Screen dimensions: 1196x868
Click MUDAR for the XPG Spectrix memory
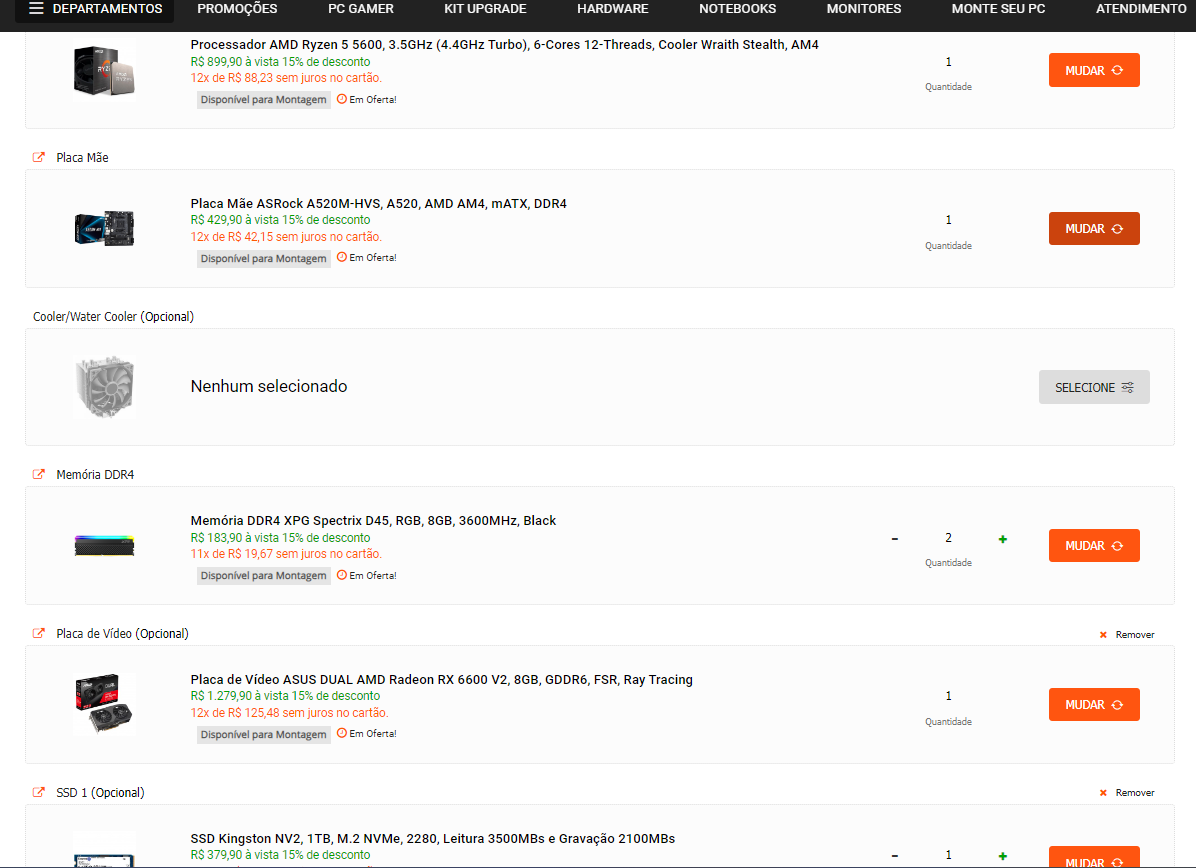1094,546
